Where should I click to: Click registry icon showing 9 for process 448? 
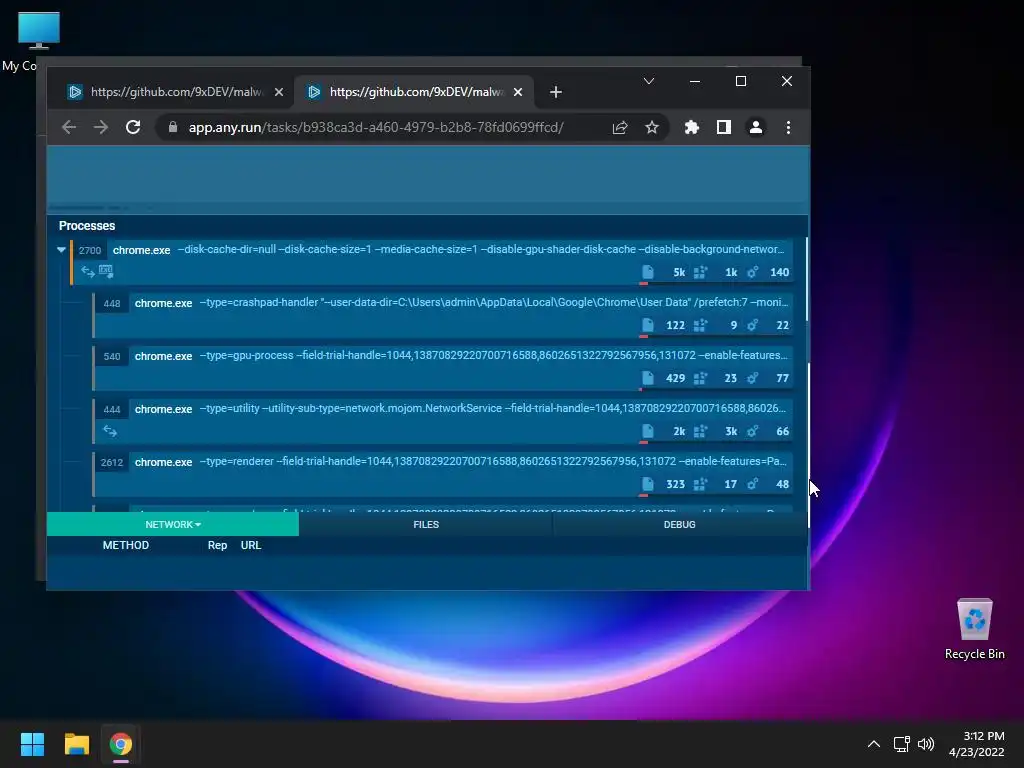[x=700, y=325]
